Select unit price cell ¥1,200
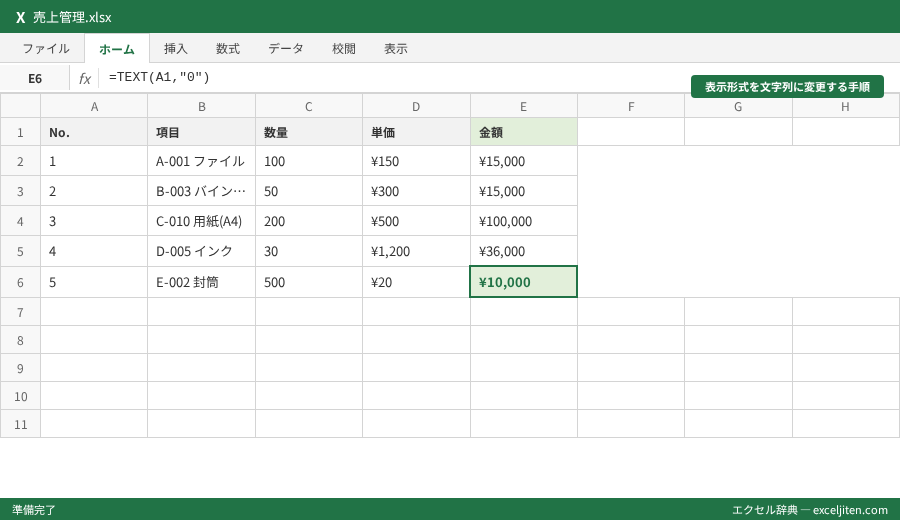Viewport: 900px width, 520px height. pos(416,251)
